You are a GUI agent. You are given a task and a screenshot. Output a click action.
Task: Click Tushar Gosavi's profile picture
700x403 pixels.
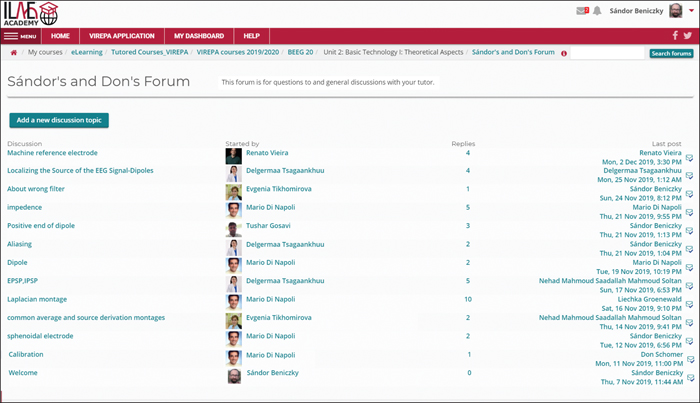point(233,229)
